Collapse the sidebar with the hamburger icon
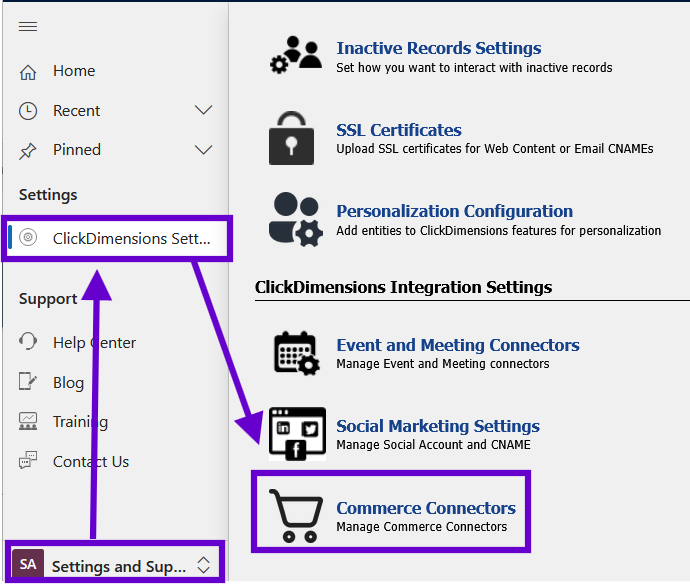 [28, 26]
